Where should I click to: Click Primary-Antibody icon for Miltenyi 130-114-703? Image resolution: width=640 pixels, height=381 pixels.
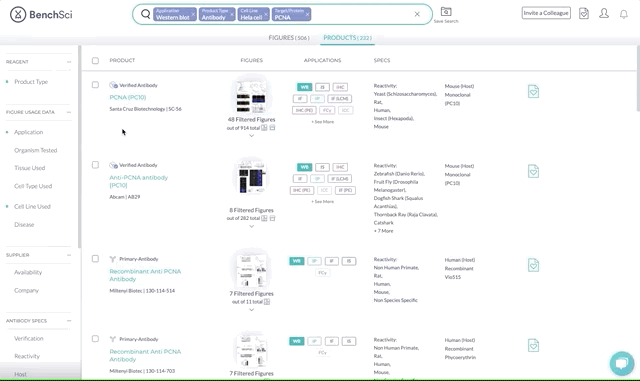pos(113,339)
